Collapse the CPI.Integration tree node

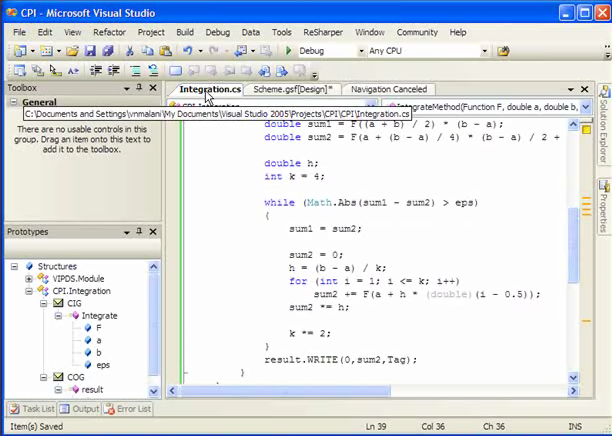(x=31, y=291)
